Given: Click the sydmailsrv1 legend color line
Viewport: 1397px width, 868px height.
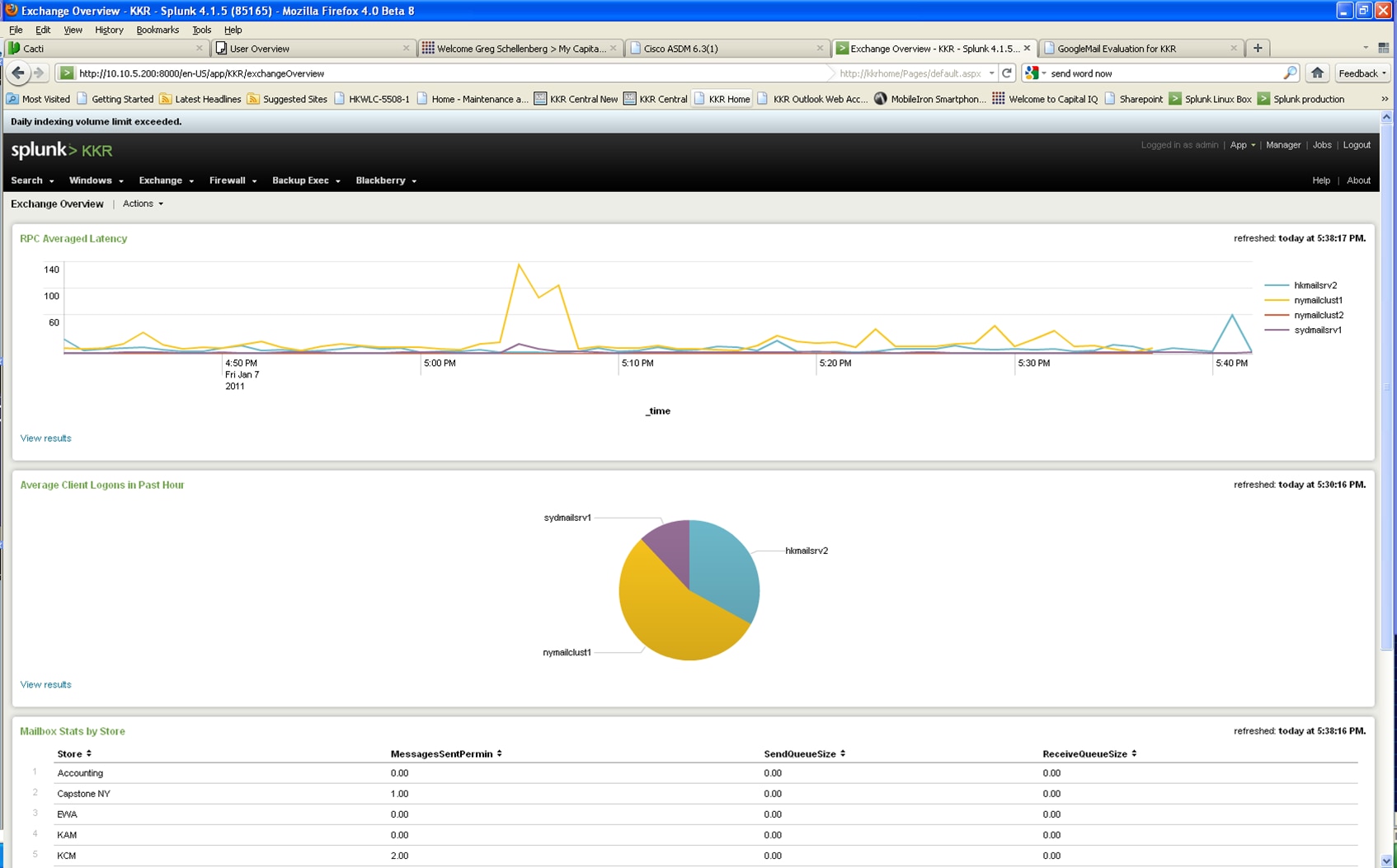Looking at the screenshot, I should coord(1277,330).
